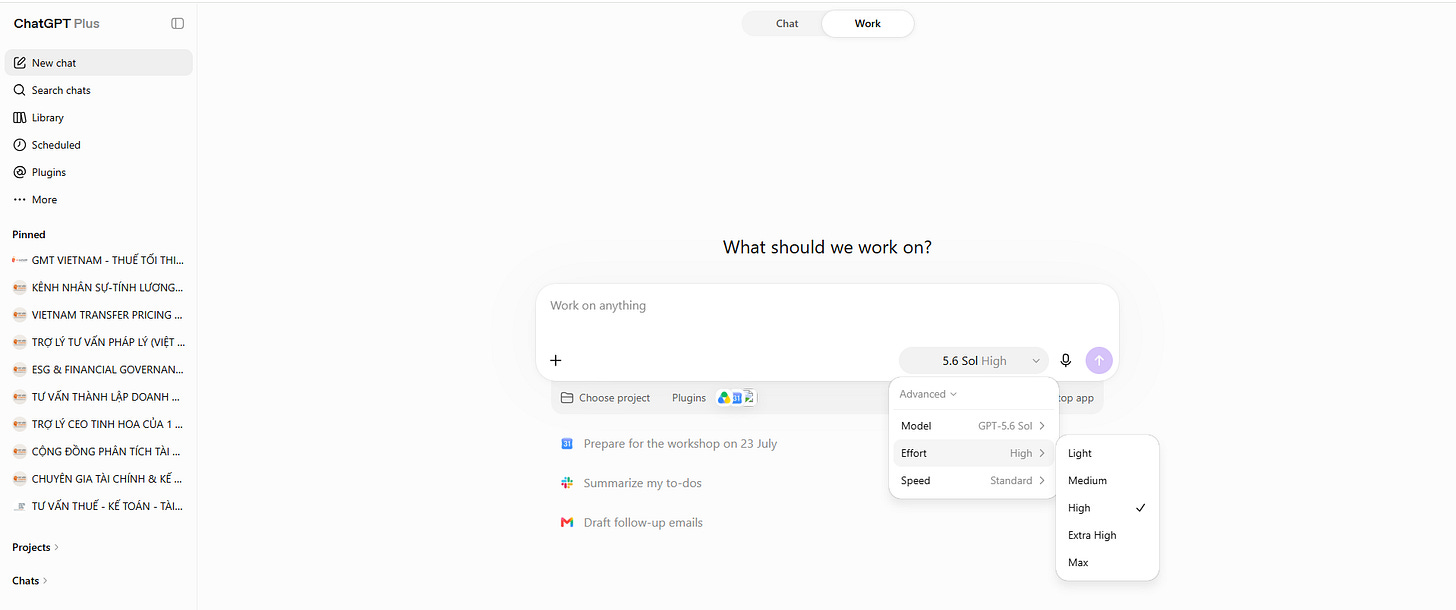
Task: Click the Gmail icon beside Draft follow-up emails
Action: click(567, 523)
